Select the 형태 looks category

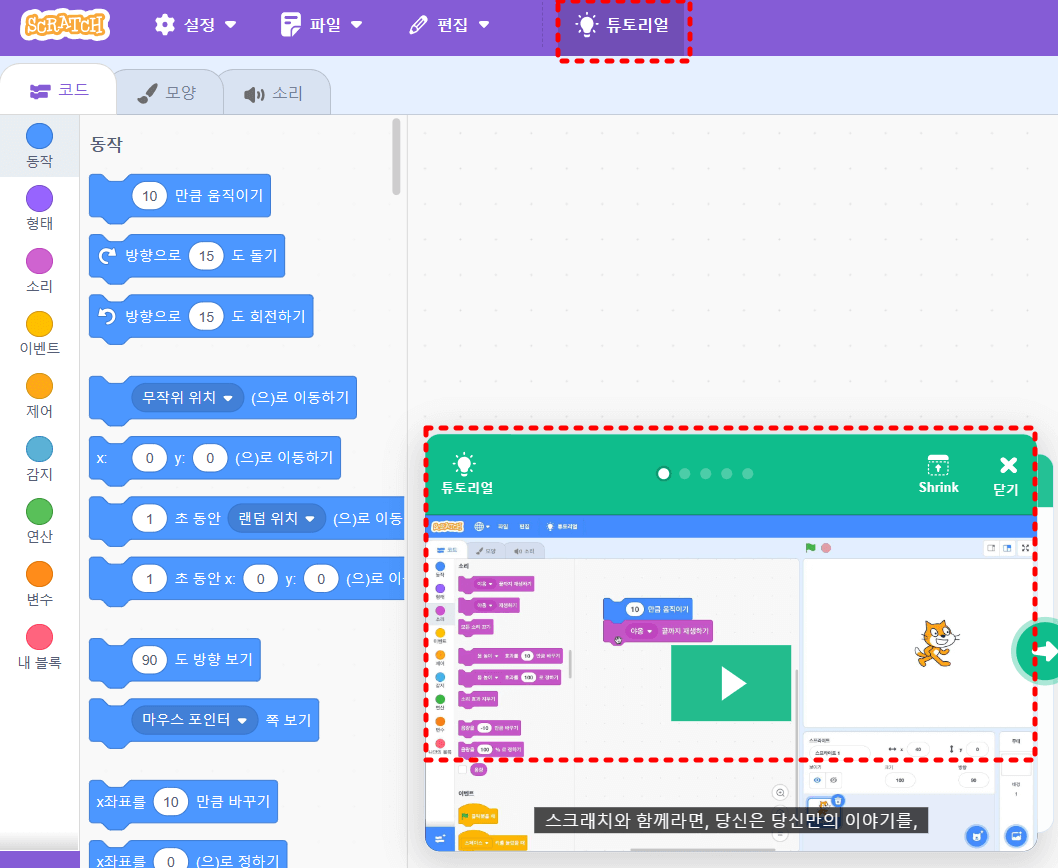coord(39,208)
